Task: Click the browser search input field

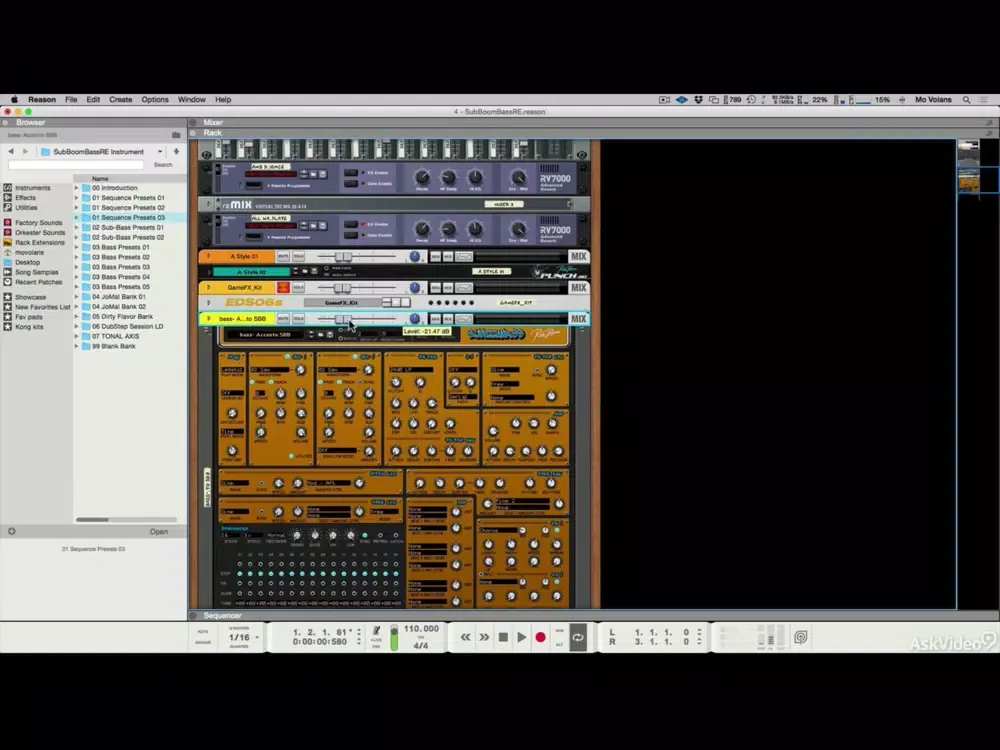Action: tap(76, 165)
